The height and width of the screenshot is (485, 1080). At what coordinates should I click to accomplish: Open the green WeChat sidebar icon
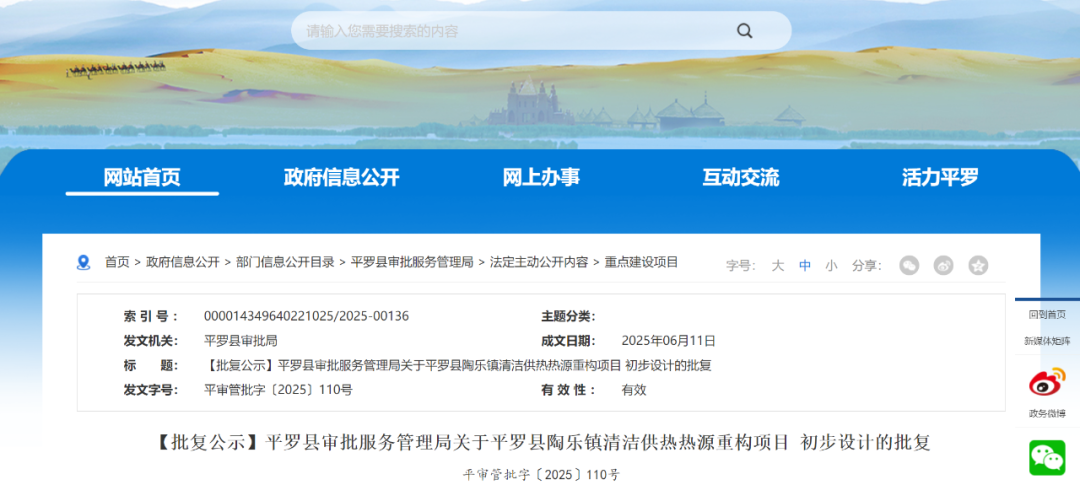coord(1047,457)
